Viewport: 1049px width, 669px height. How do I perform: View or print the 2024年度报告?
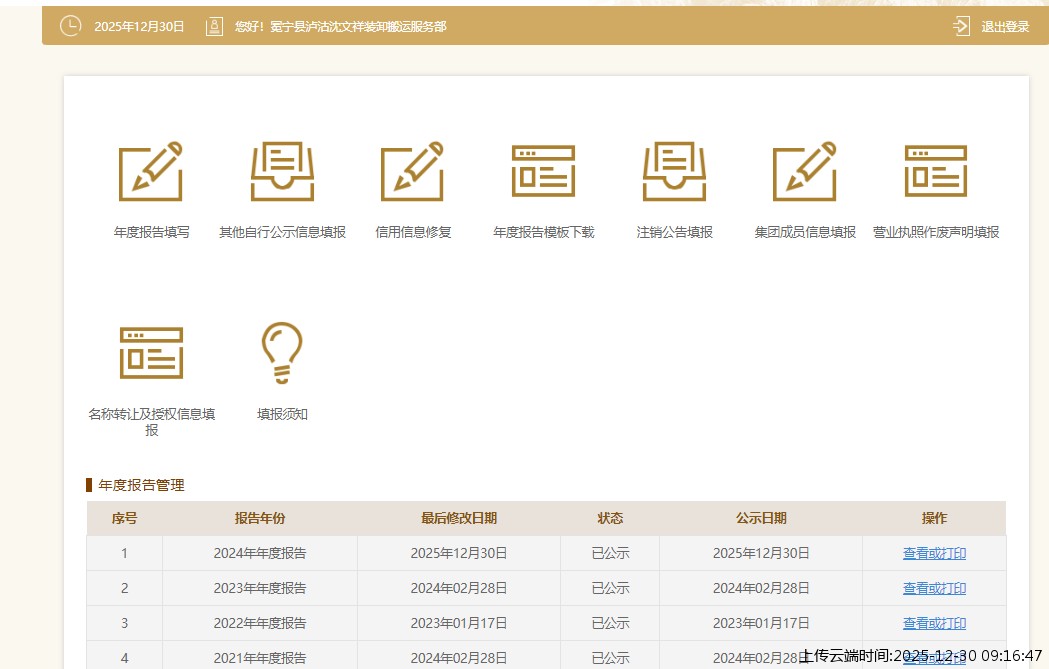click(x=934, y=553)
